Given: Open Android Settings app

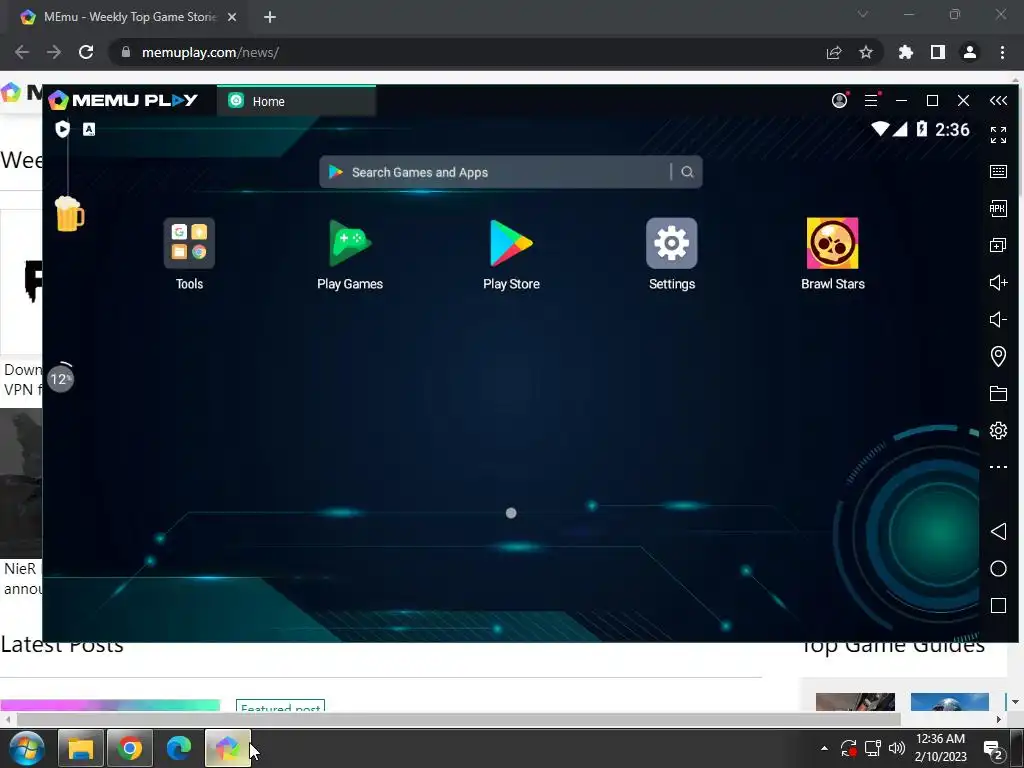Looking at the screenshot, I should pyautogui.click(x=672, y=254).
